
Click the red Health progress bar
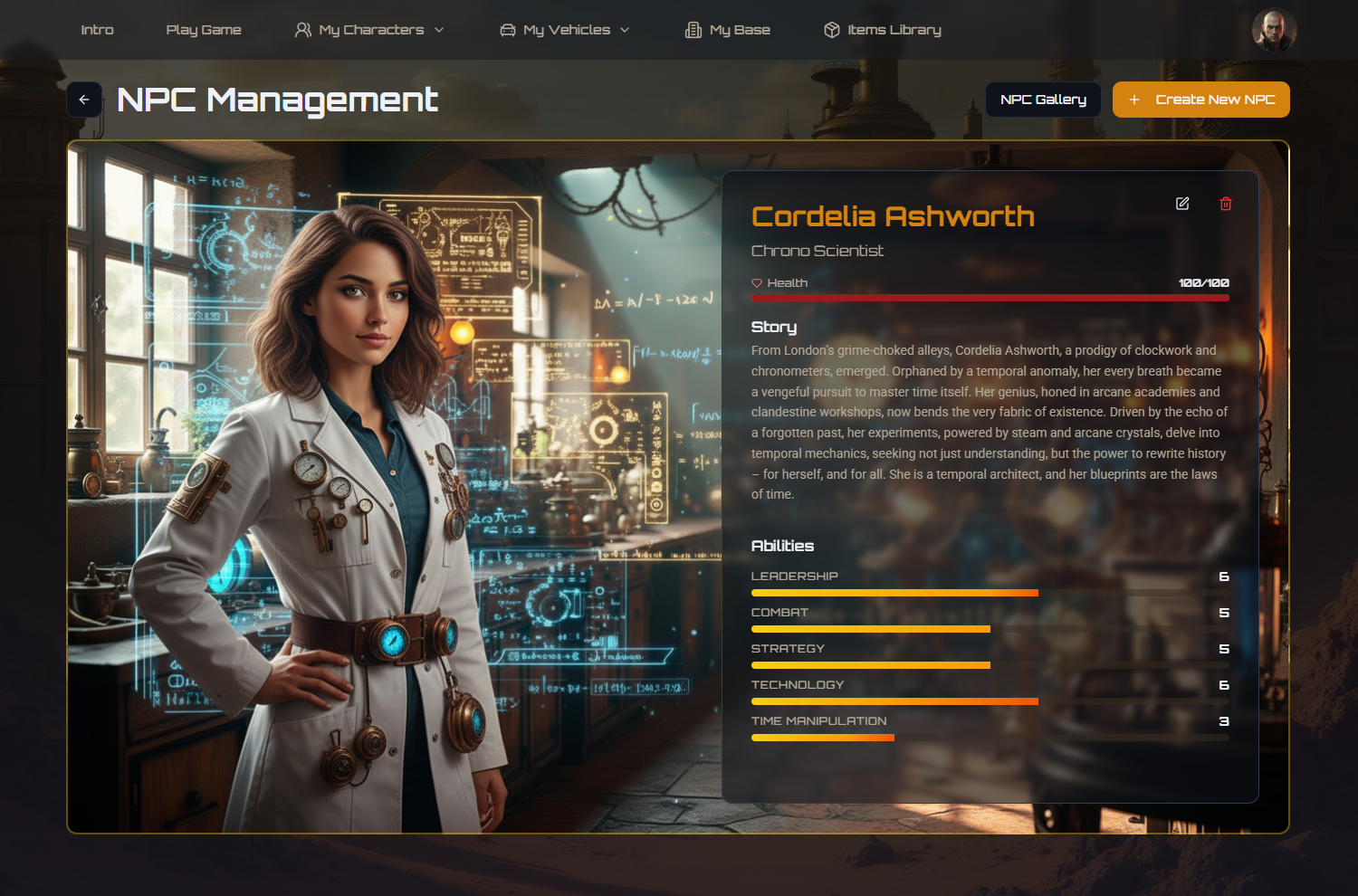990,298
